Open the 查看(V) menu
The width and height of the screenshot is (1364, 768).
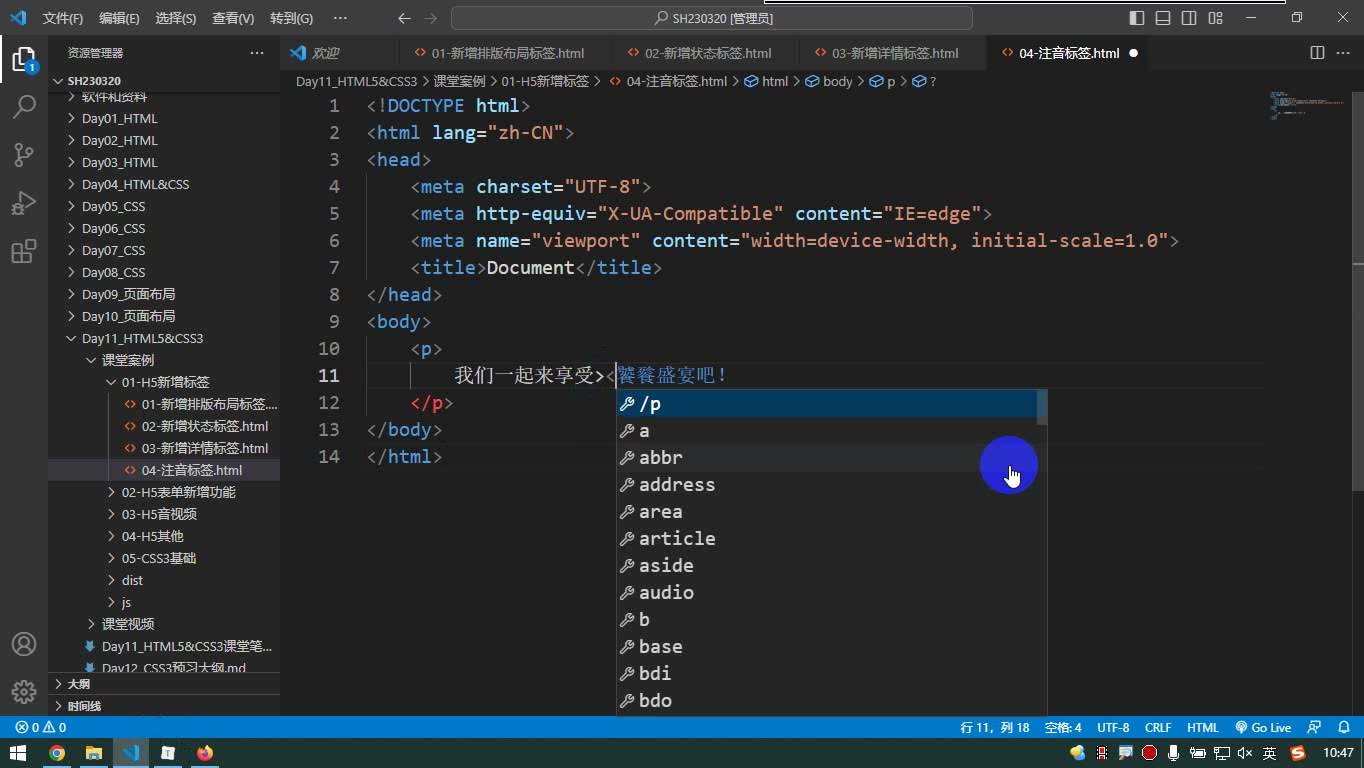(x=233, y=18)
